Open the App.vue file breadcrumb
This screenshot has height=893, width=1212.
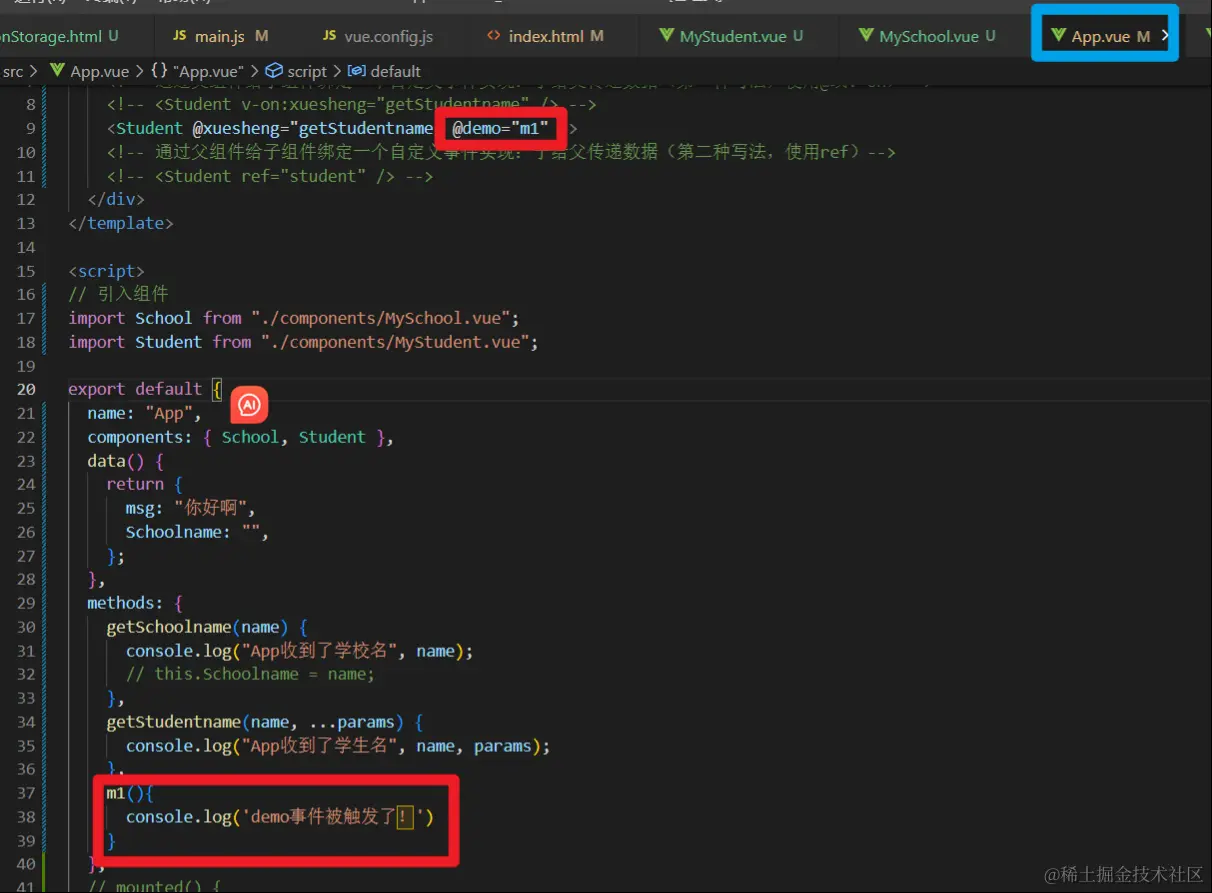[99, 71]
